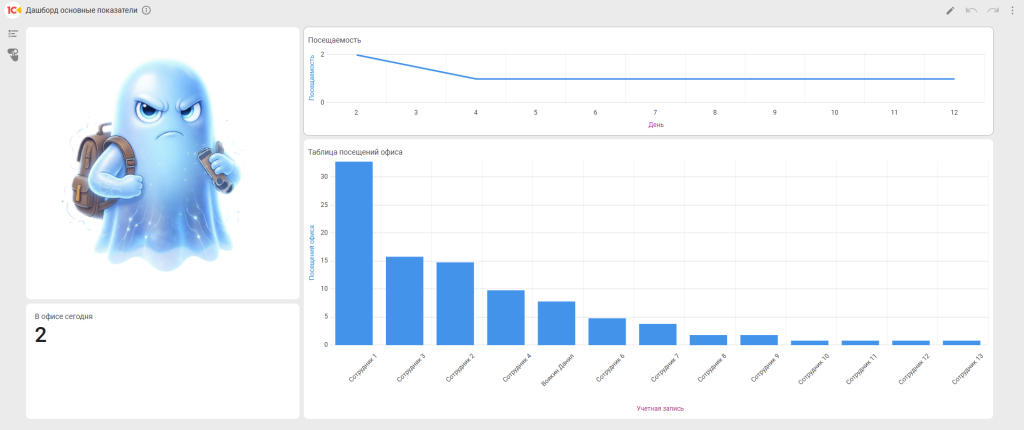This screenshot has width=1024, height=430.
Task: Select the bar for Сотрудник 4
Action: click(506, 318)
